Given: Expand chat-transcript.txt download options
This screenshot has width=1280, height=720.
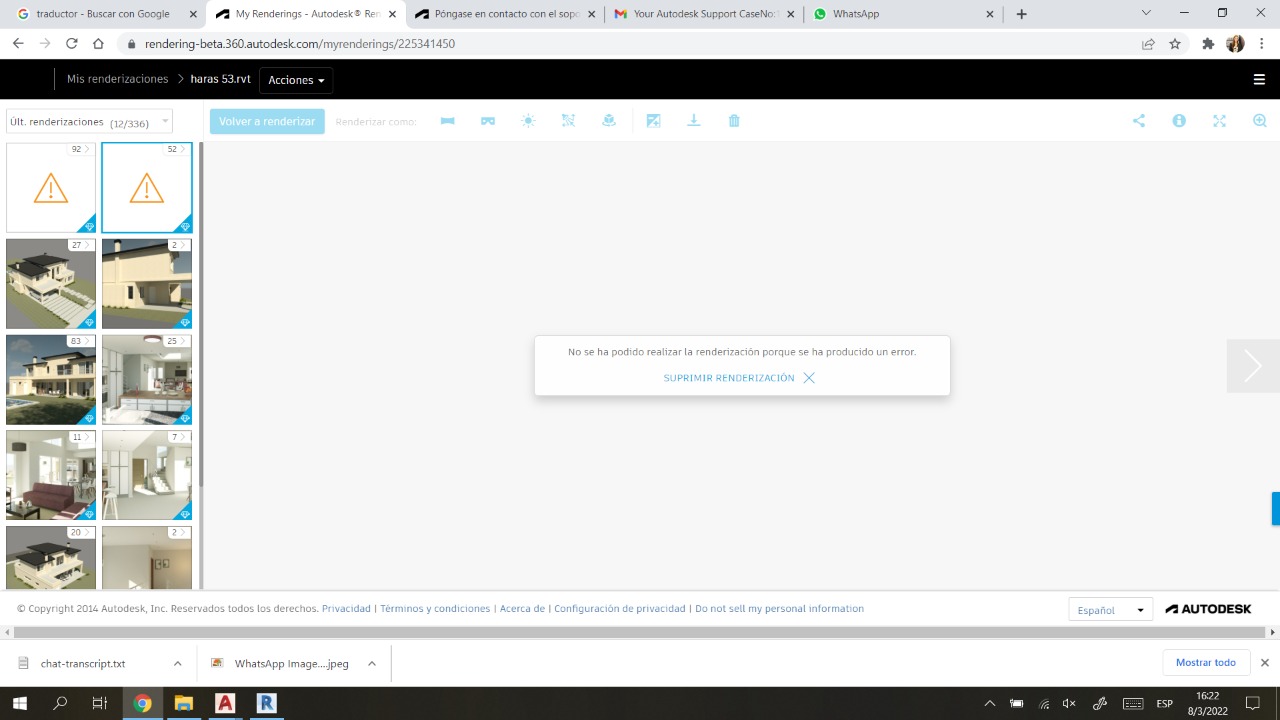Looking at the screenshot, I should click(x=177, y=663).
